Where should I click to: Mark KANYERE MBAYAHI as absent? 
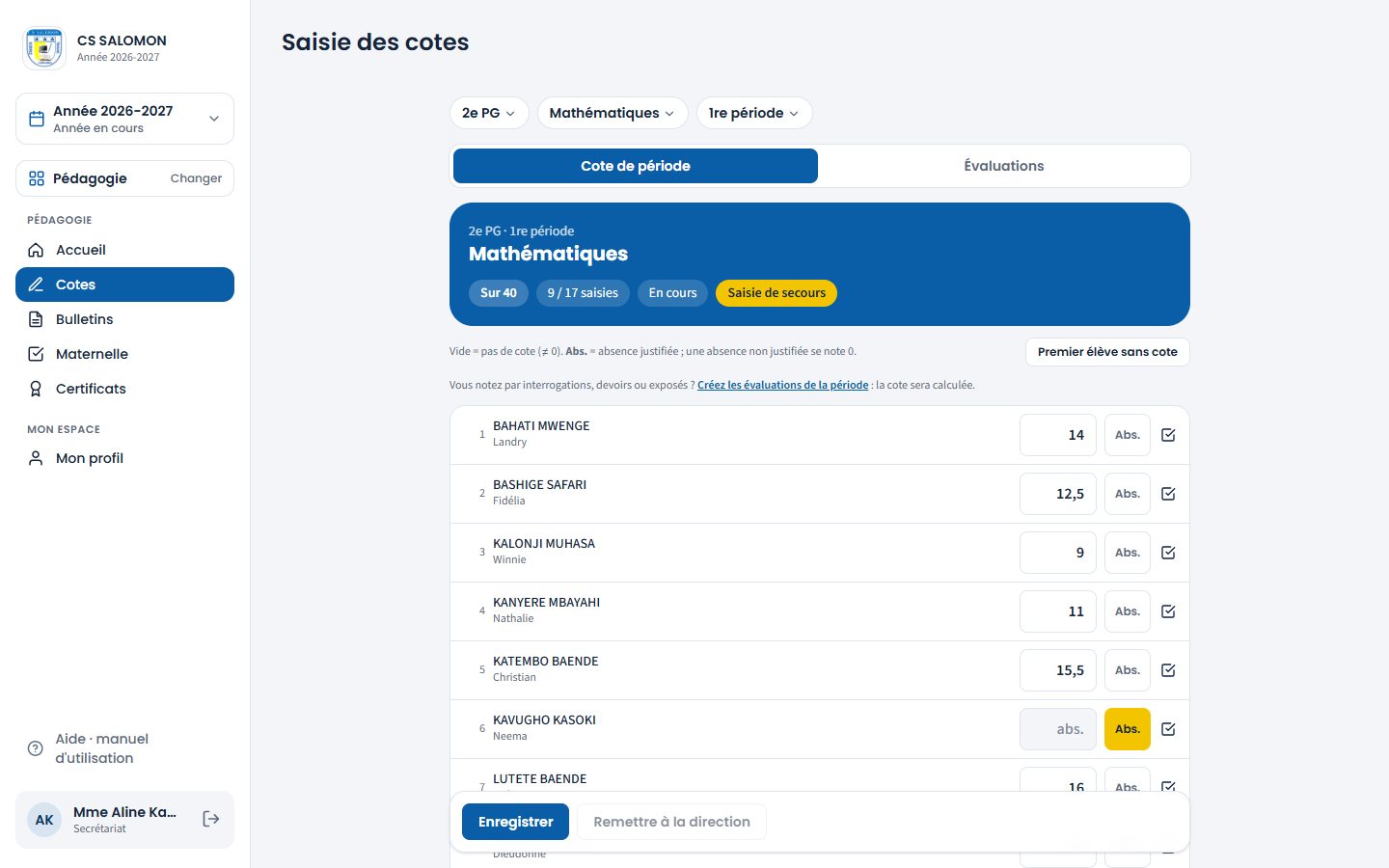click(x=1128, y=611)
